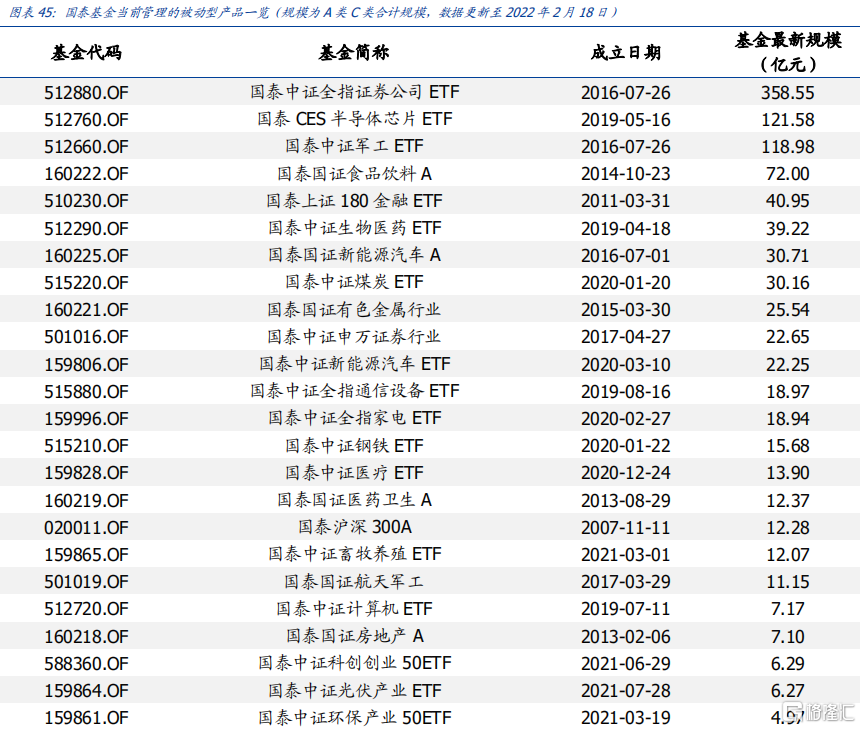This screenshot has width=862, height=730.
Task: Select 国泰国证有色金属行业
Action: coord(355,309)
